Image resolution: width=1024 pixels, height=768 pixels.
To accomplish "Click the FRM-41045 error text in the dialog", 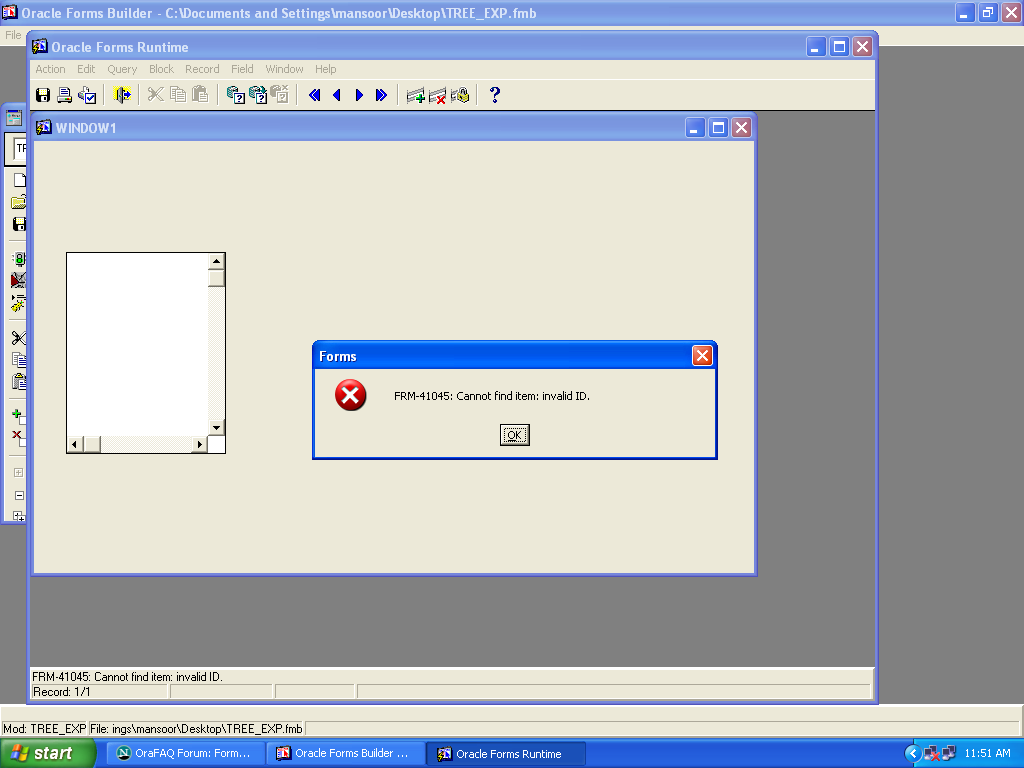I will (492, 396).
